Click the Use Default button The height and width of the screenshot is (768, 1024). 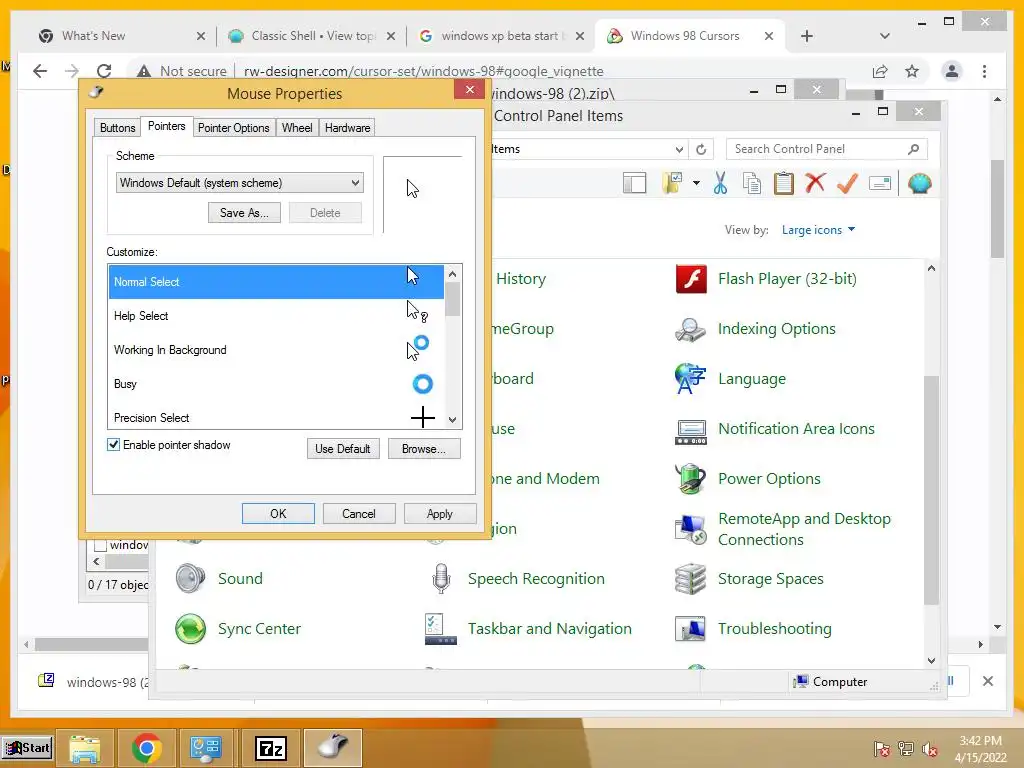tap(343, 449)
